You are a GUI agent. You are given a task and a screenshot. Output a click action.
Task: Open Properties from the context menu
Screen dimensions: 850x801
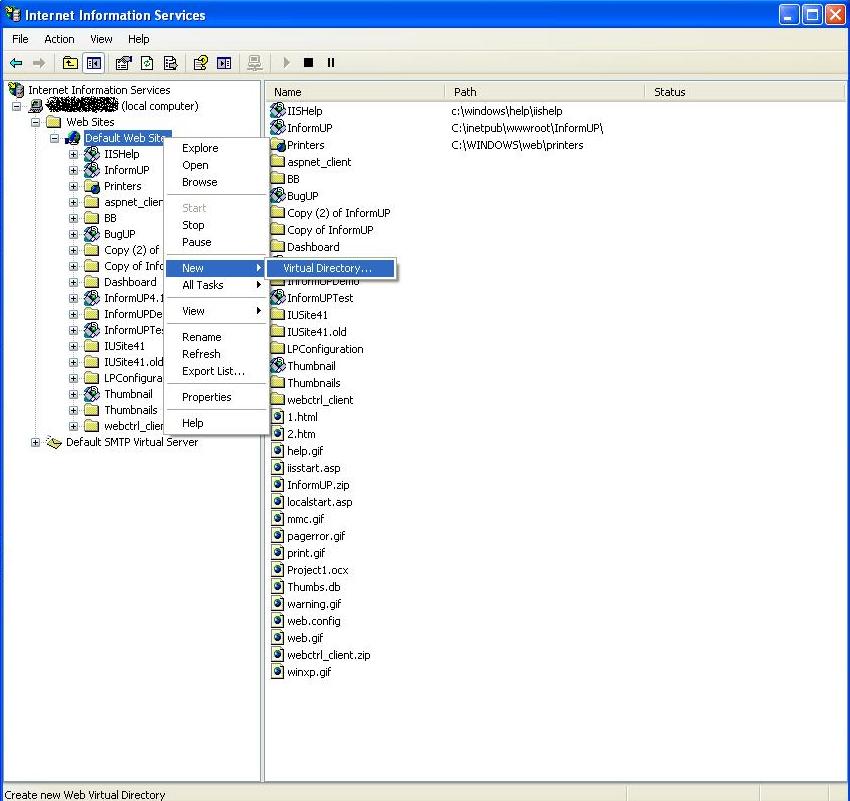click(216, 397)
